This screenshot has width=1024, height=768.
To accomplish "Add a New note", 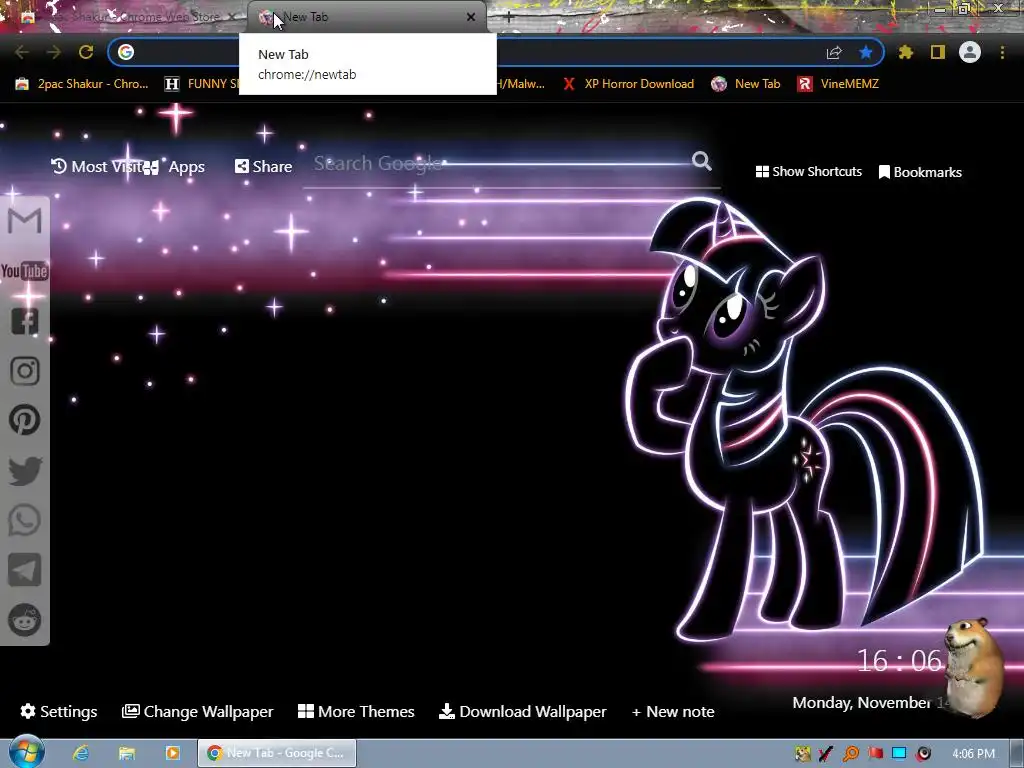I will pyautogui.click(x=673, y=711).
